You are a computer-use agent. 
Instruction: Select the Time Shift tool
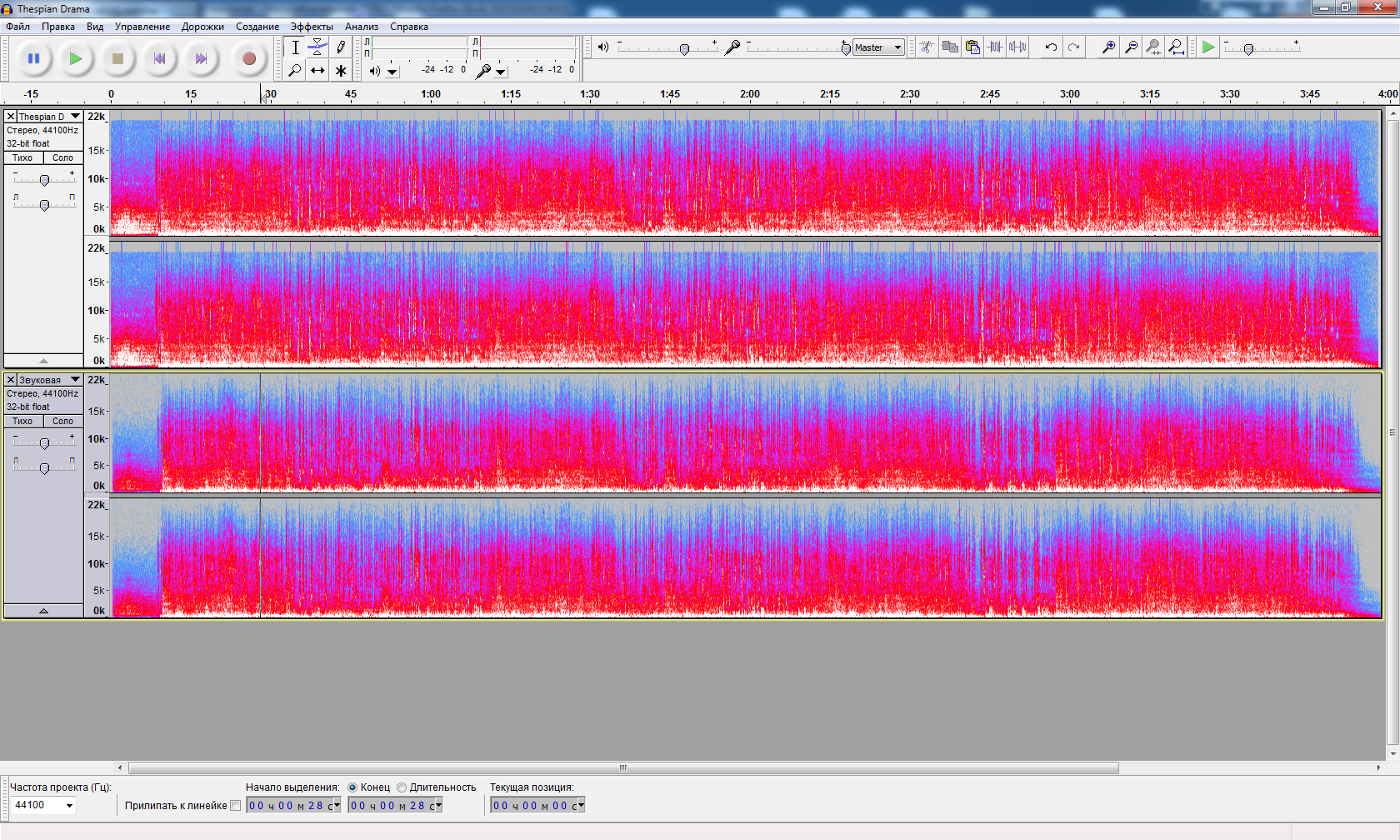[x=317, y=71]
